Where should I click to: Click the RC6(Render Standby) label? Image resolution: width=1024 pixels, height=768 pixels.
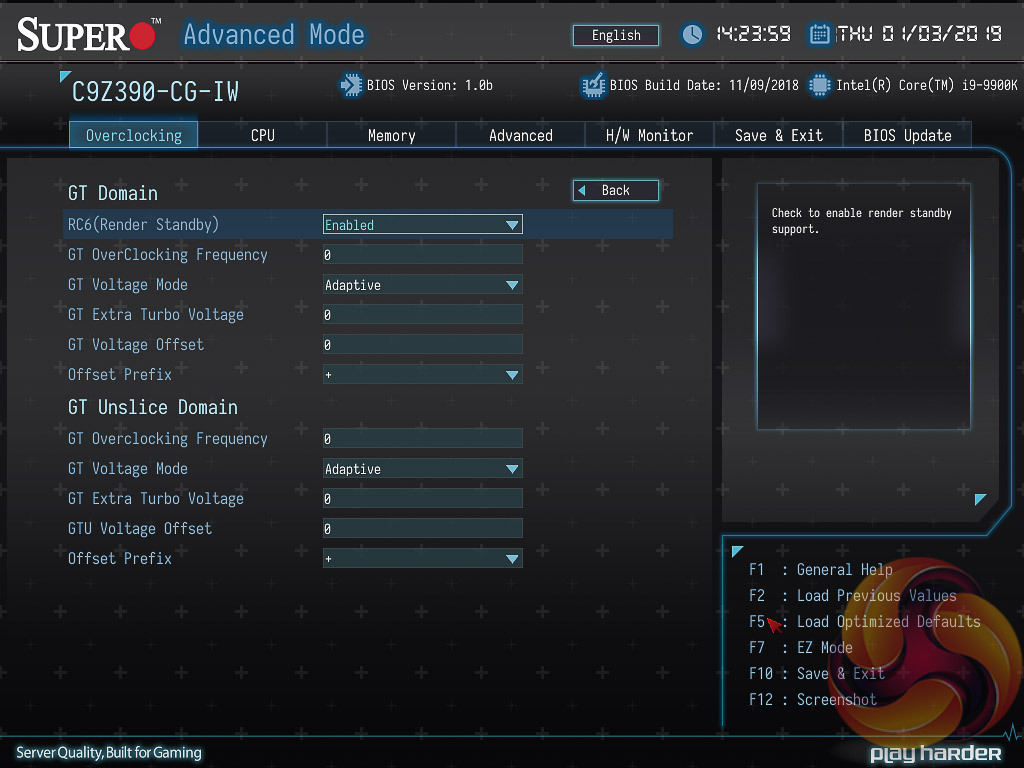[143, 225]
